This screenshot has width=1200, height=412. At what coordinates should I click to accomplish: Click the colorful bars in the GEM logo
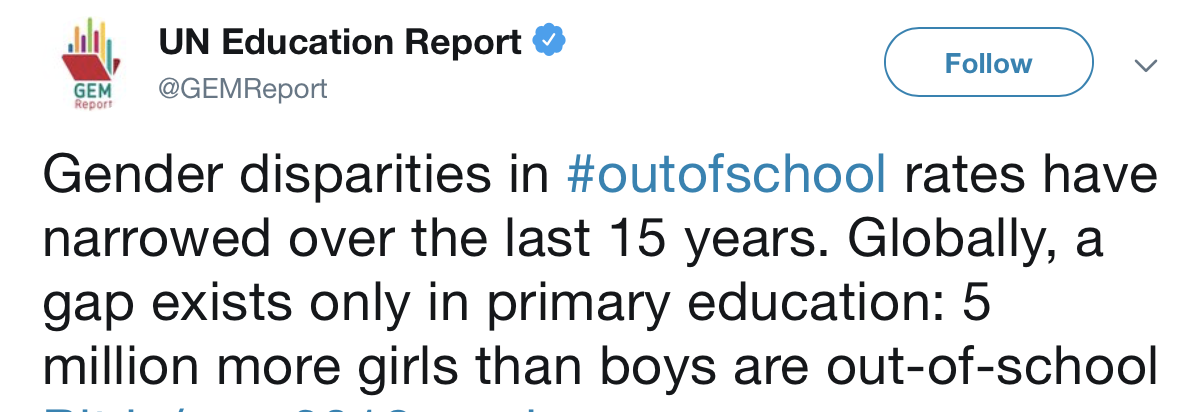(x=91, y=37)
